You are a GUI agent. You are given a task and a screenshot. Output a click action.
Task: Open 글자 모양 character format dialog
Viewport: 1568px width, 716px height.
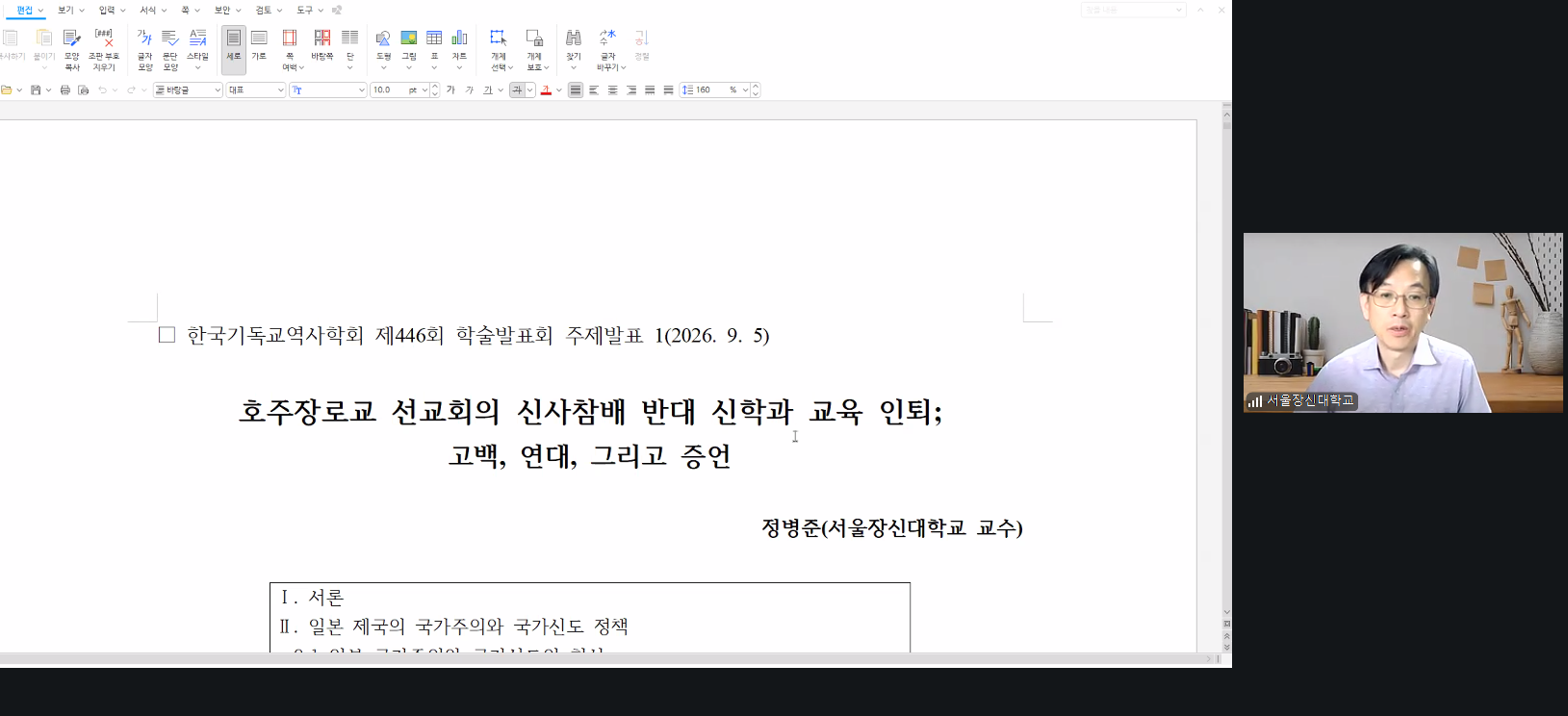(144, 49)
